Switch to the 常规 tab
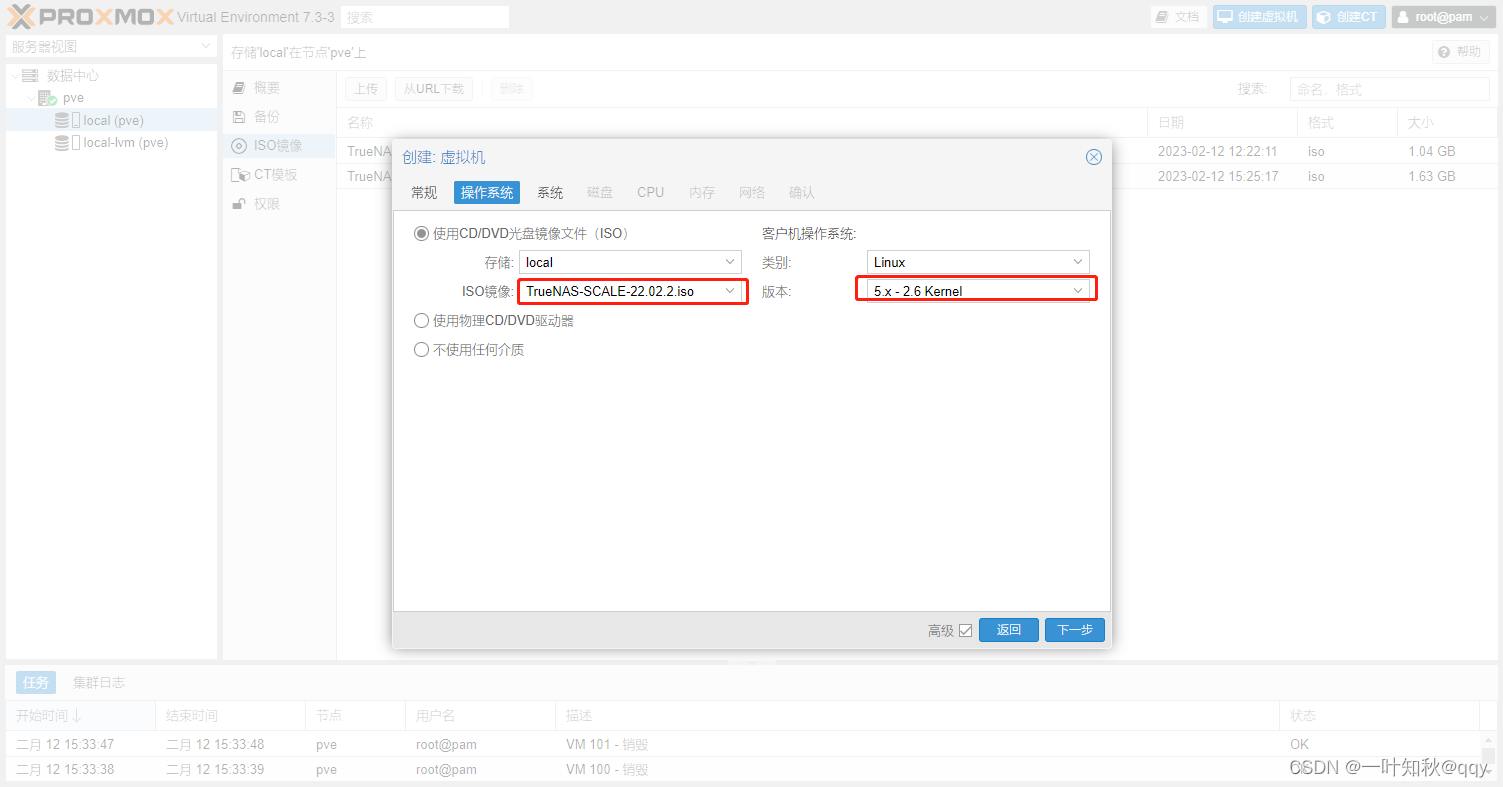The height and width of the screenshot is (787, 1503). [x=424, y=192]
